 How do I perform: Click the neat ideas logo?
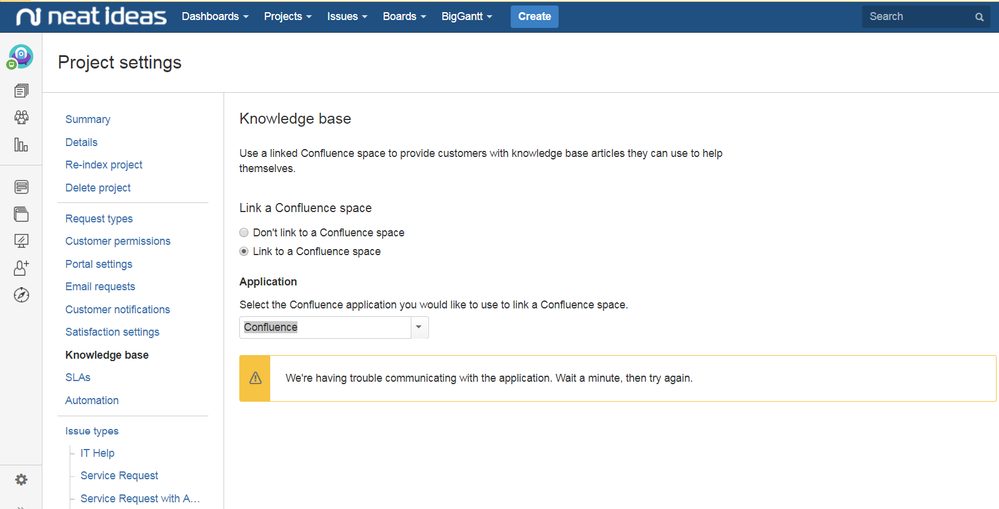92,17
